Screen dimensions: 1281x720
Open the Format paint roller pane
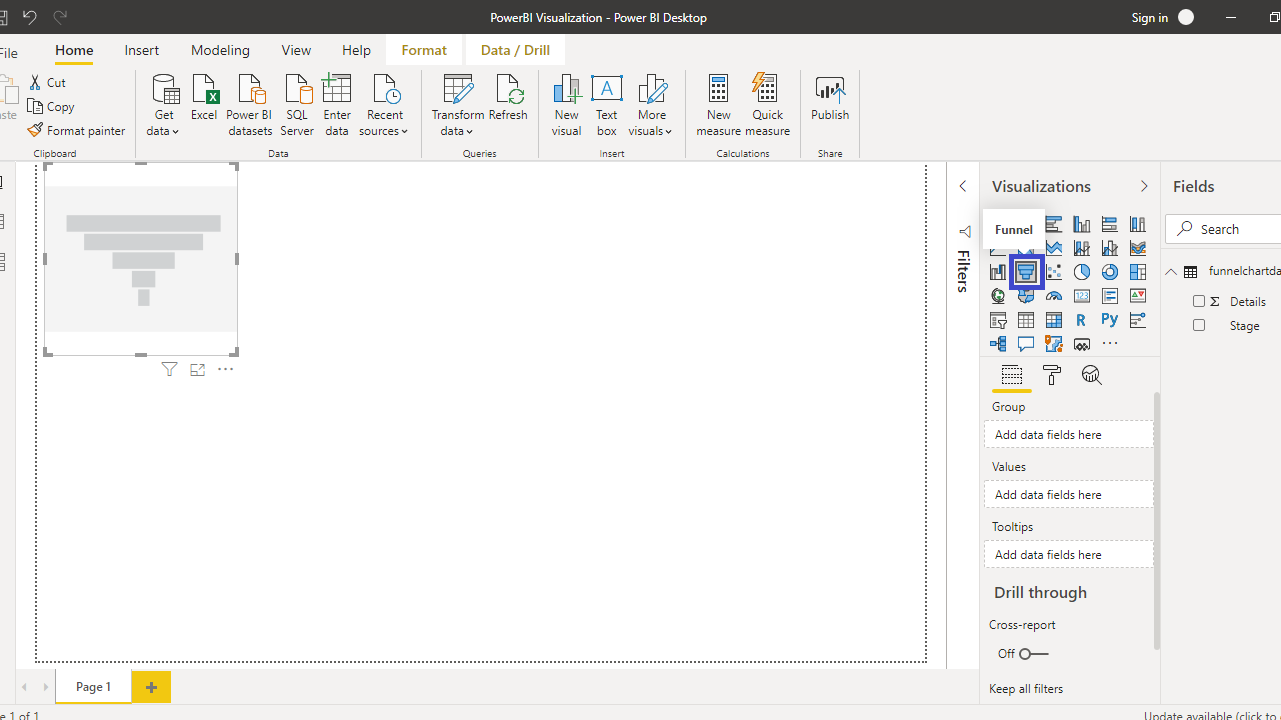click(1052, 375)
